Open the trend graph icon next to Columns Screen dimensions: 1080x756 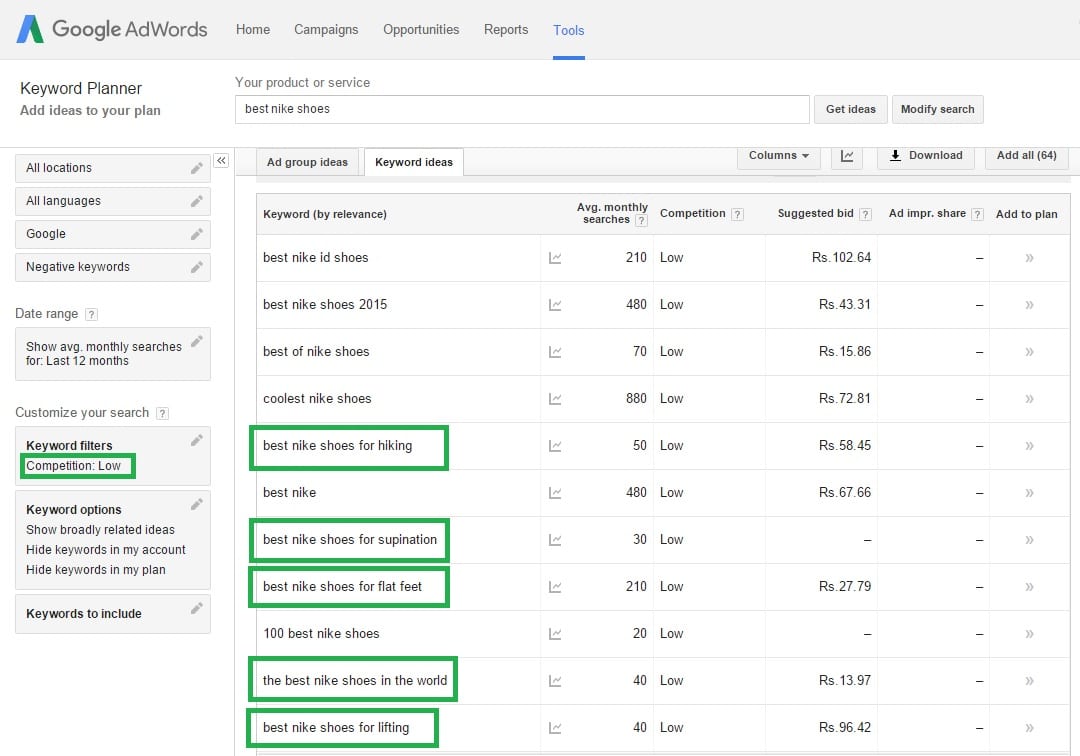[x=846, y=156]
